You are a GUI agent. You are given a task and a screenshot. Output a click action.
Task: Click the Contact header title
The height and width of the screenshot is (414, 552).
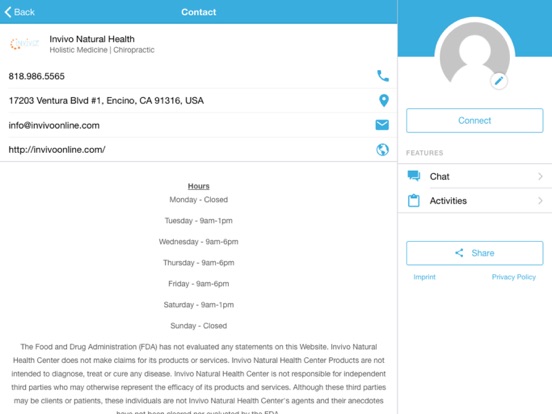[x=199, y=12]
